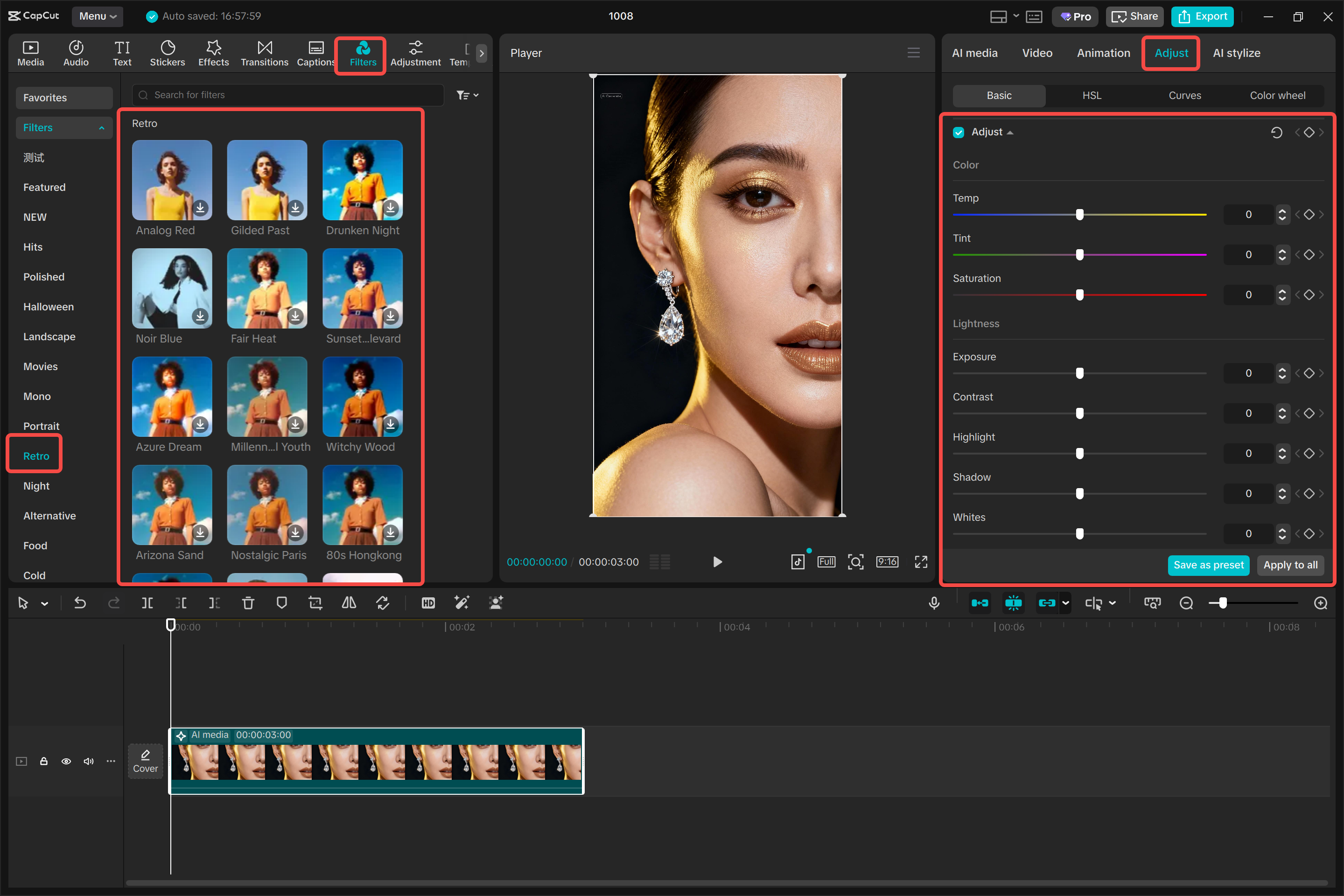Click the Saturation slider handle
This screenshot has width=1344, height=896.
(1079, 294)
